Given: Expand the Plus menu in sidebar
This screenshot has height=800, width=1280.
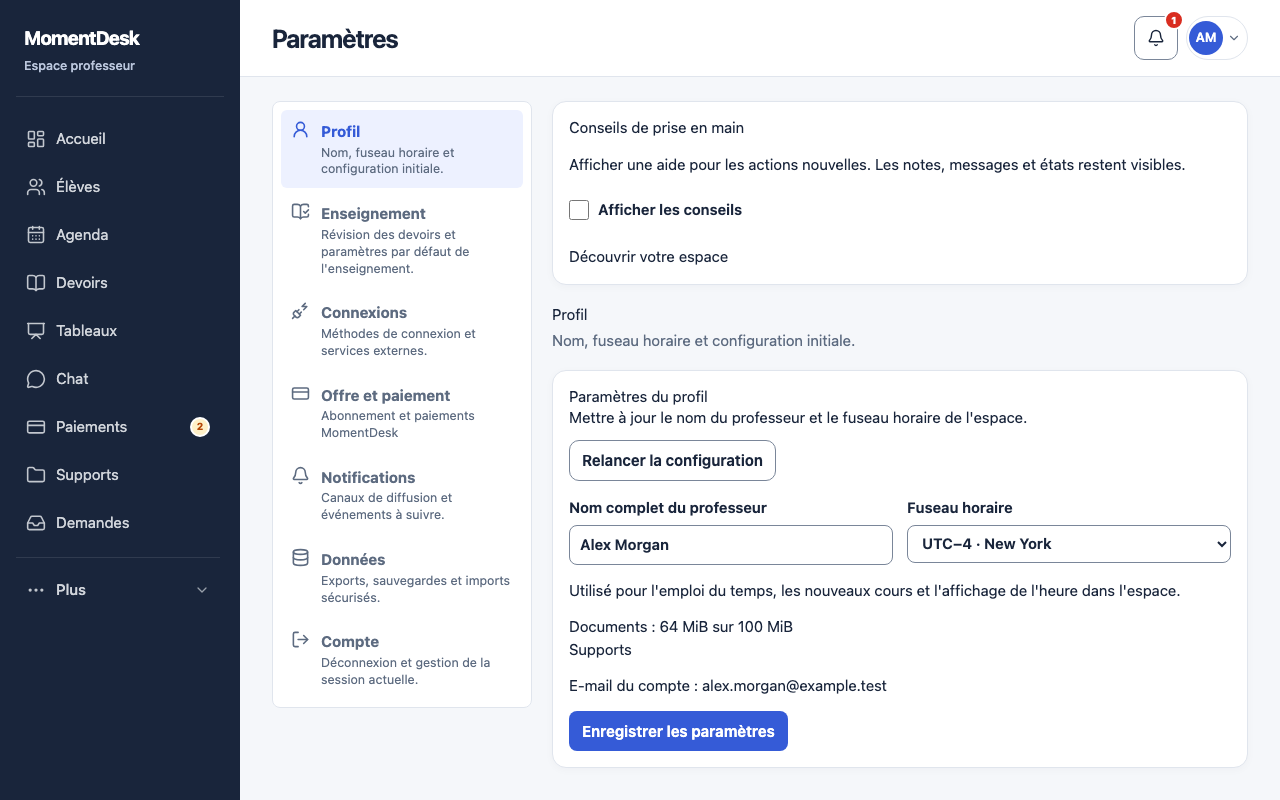Looking at the screenshot, I should [x=118, y=590].
